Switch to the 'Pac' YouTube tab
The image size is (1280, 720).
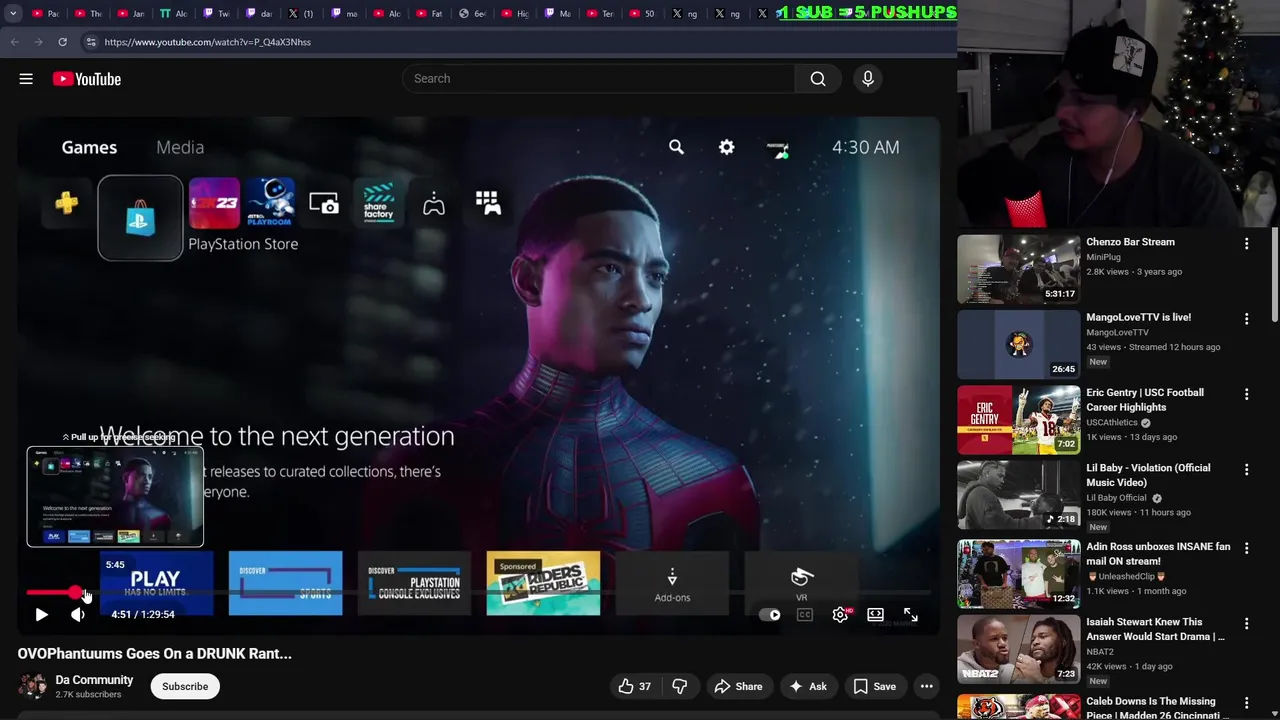coord(46,14)
